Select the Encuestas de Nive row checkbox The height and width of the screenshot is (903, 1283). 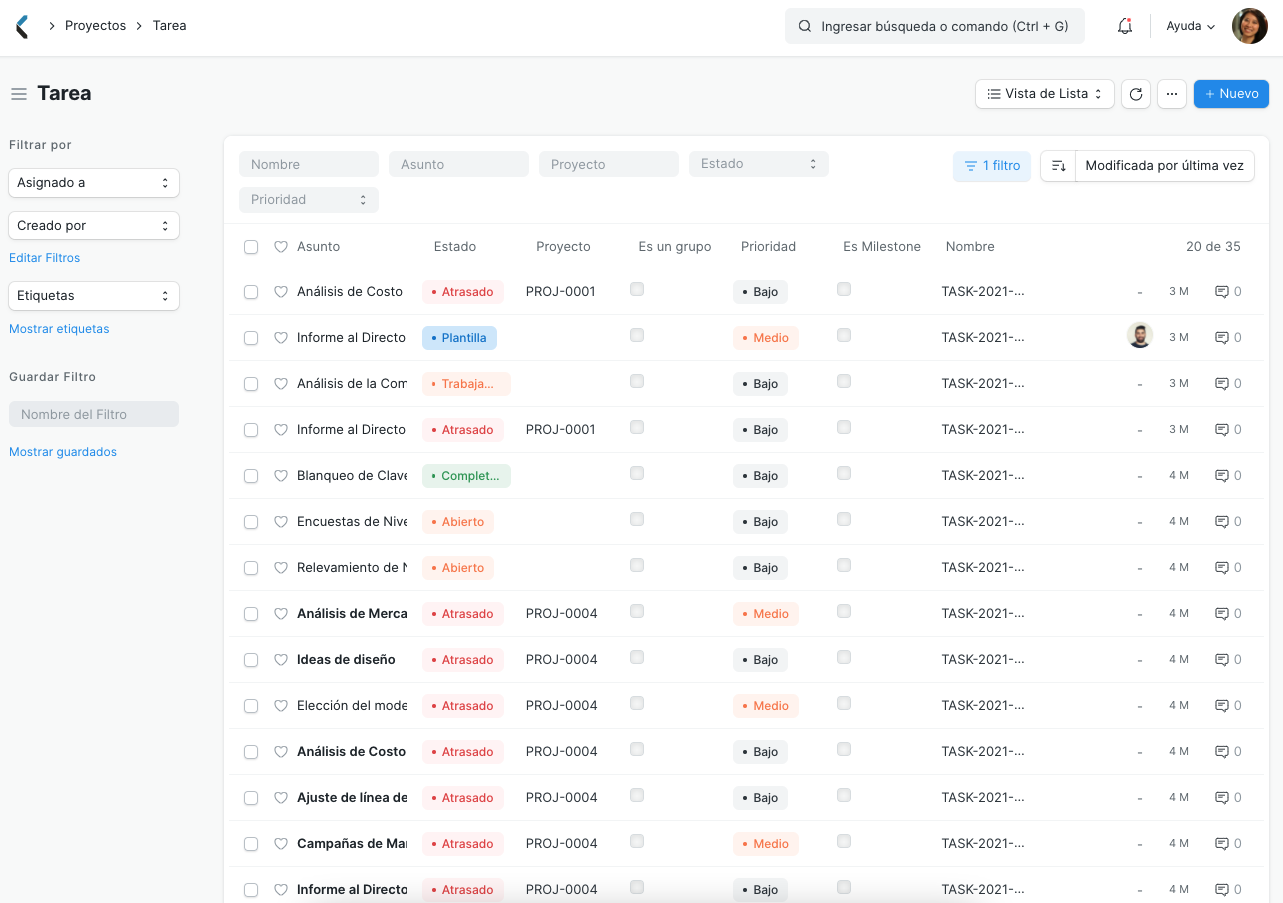point(251,522)
